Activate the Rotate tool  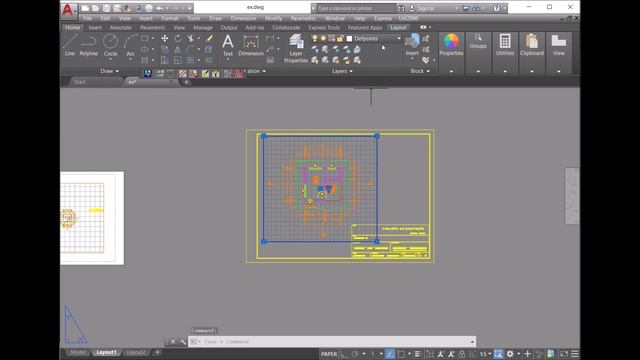178,38
